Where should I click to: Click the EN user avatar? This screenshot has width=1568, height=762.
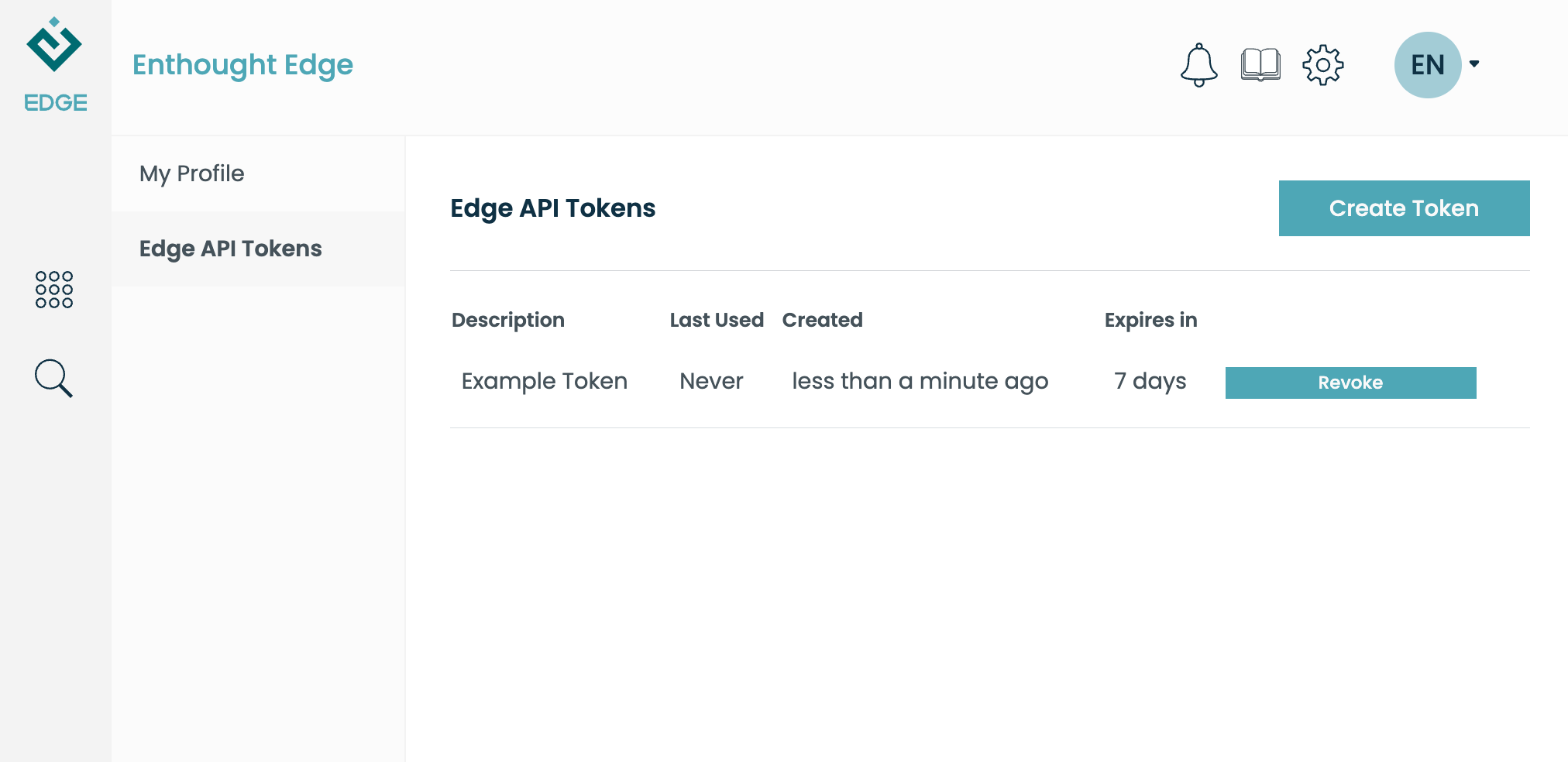(x=1428, y=65)
